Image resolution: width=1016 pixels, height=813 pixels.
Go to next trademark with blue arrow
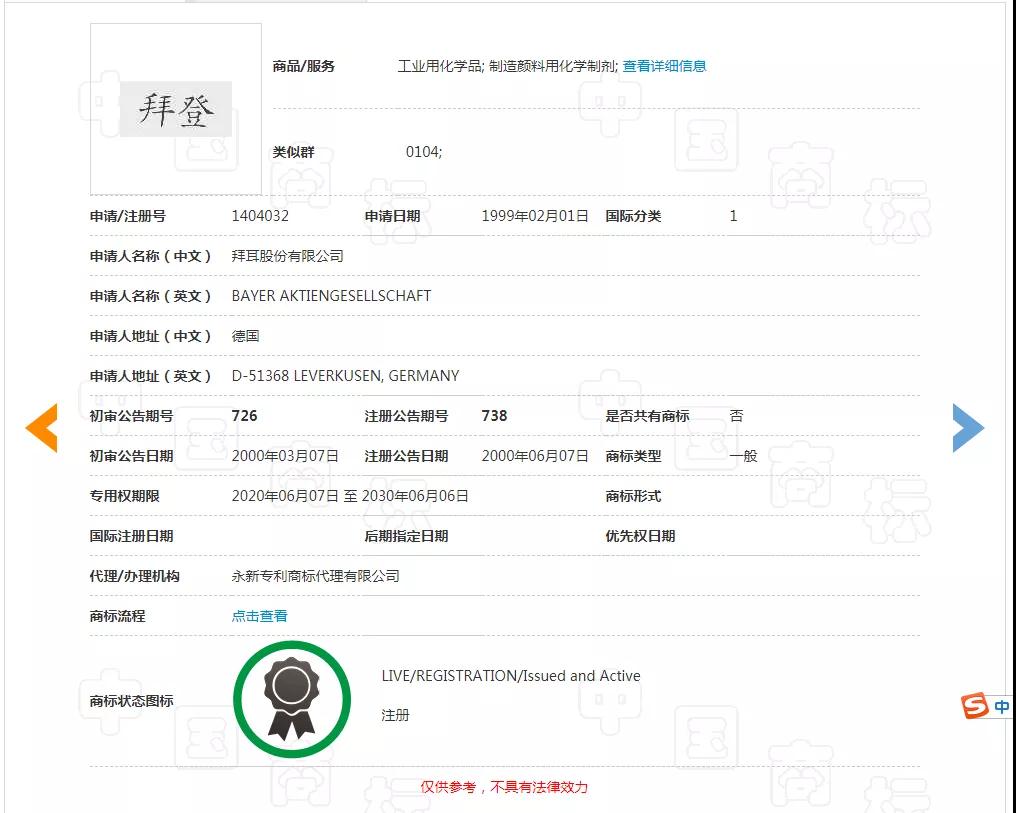click(x=968, y=428)
